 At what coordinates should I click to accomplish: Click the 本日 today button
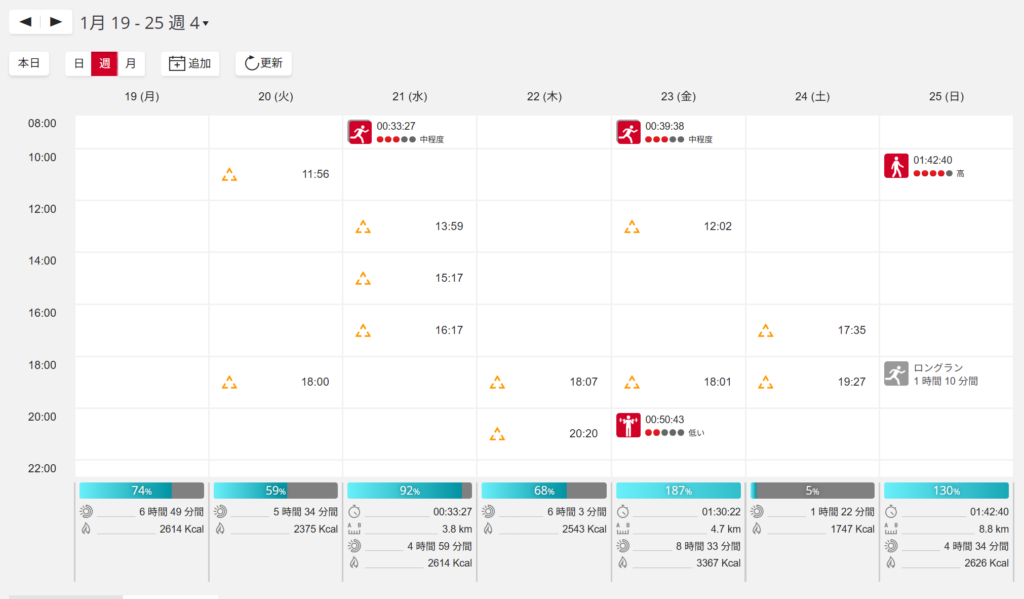(29, 63)
